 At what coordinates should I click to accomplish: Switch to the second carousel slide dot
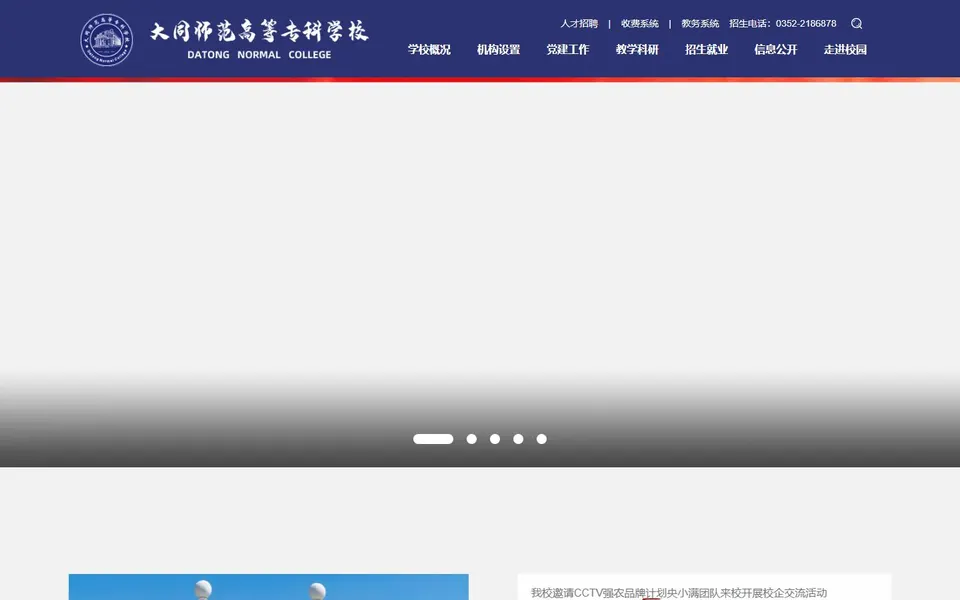(471, 439)
